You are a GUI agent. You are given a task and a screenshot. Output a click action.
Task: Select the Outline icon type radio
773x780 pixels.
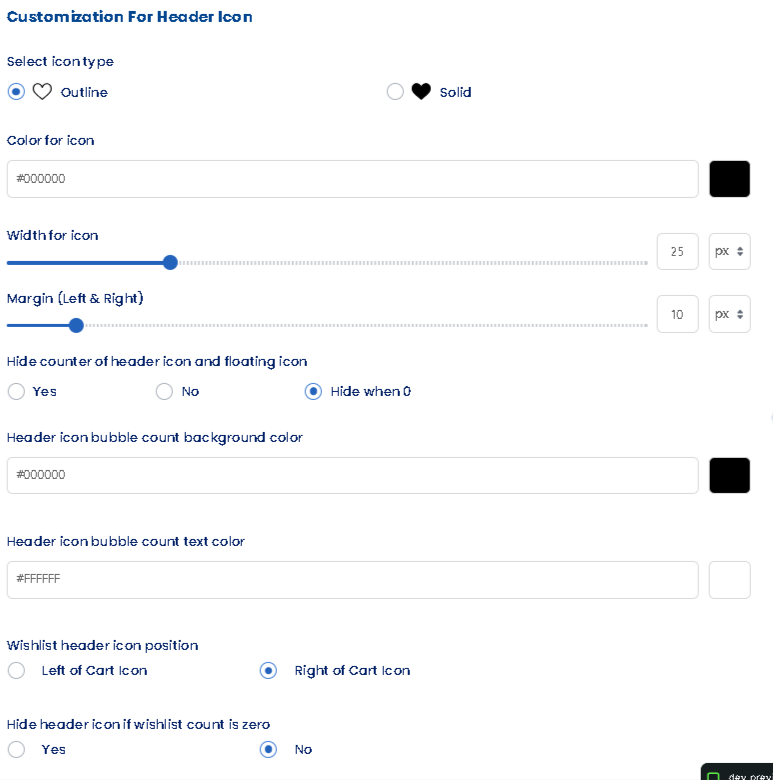tap(16, 92)
